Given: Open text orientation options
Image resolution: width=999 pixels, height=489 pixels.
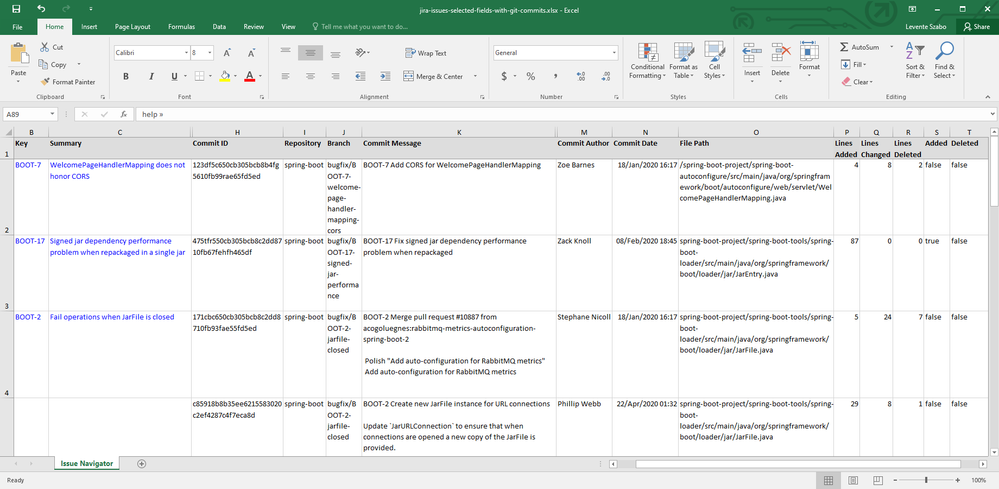Looking at the screenshot, I should [x=362, y=52].
